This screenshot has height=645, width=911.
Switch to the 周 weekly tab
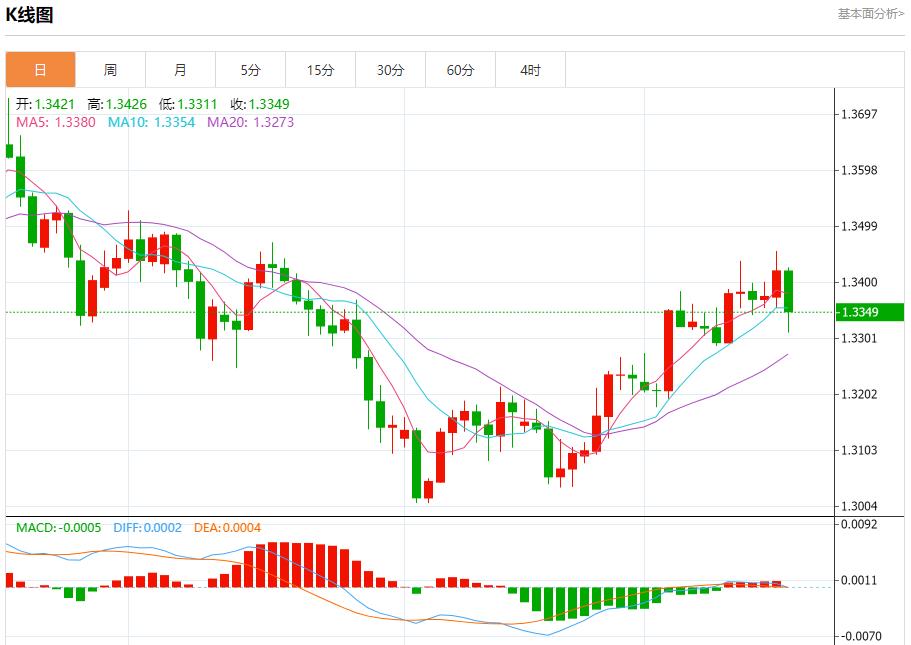click(110, 70)
